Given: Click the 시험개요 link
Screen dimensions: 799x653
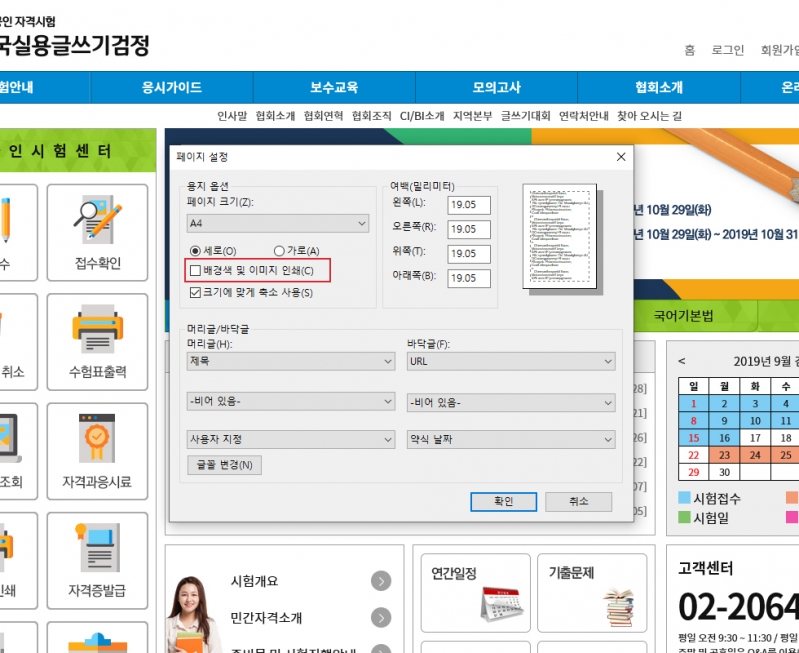Looking at the screenshot, I should [254, 581].
